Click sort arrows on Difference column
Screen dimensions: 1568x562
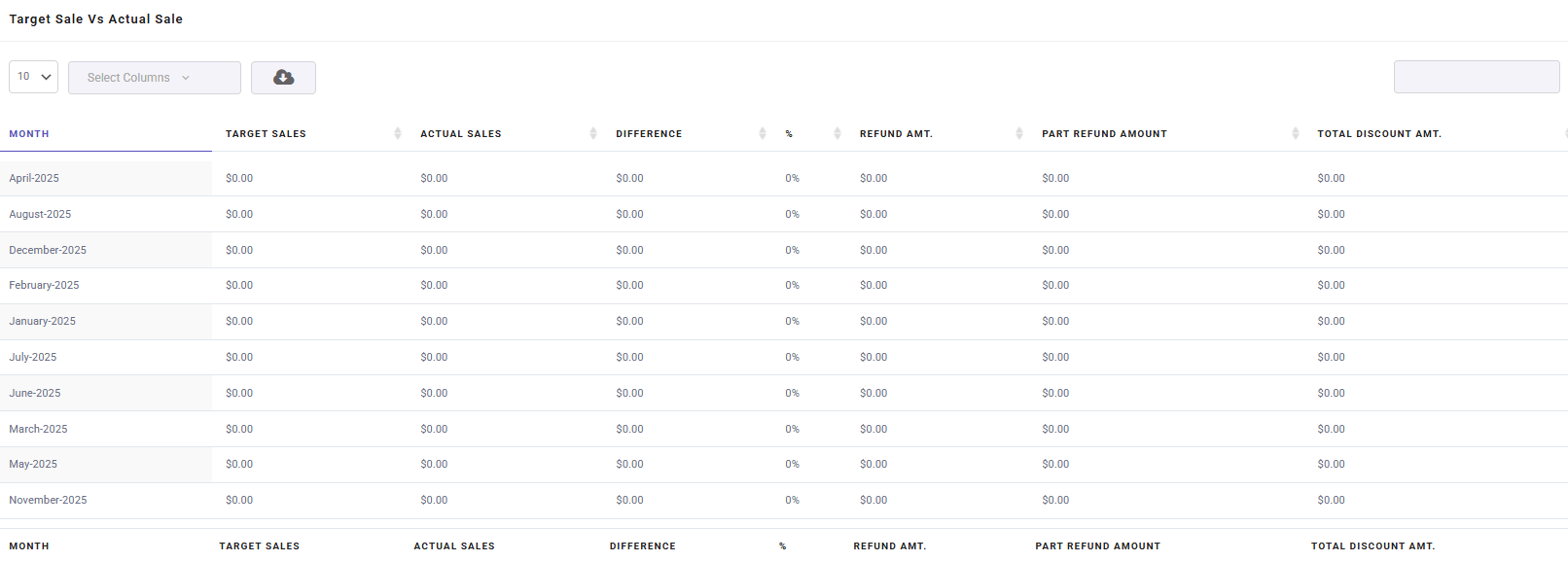pos(762,133)
